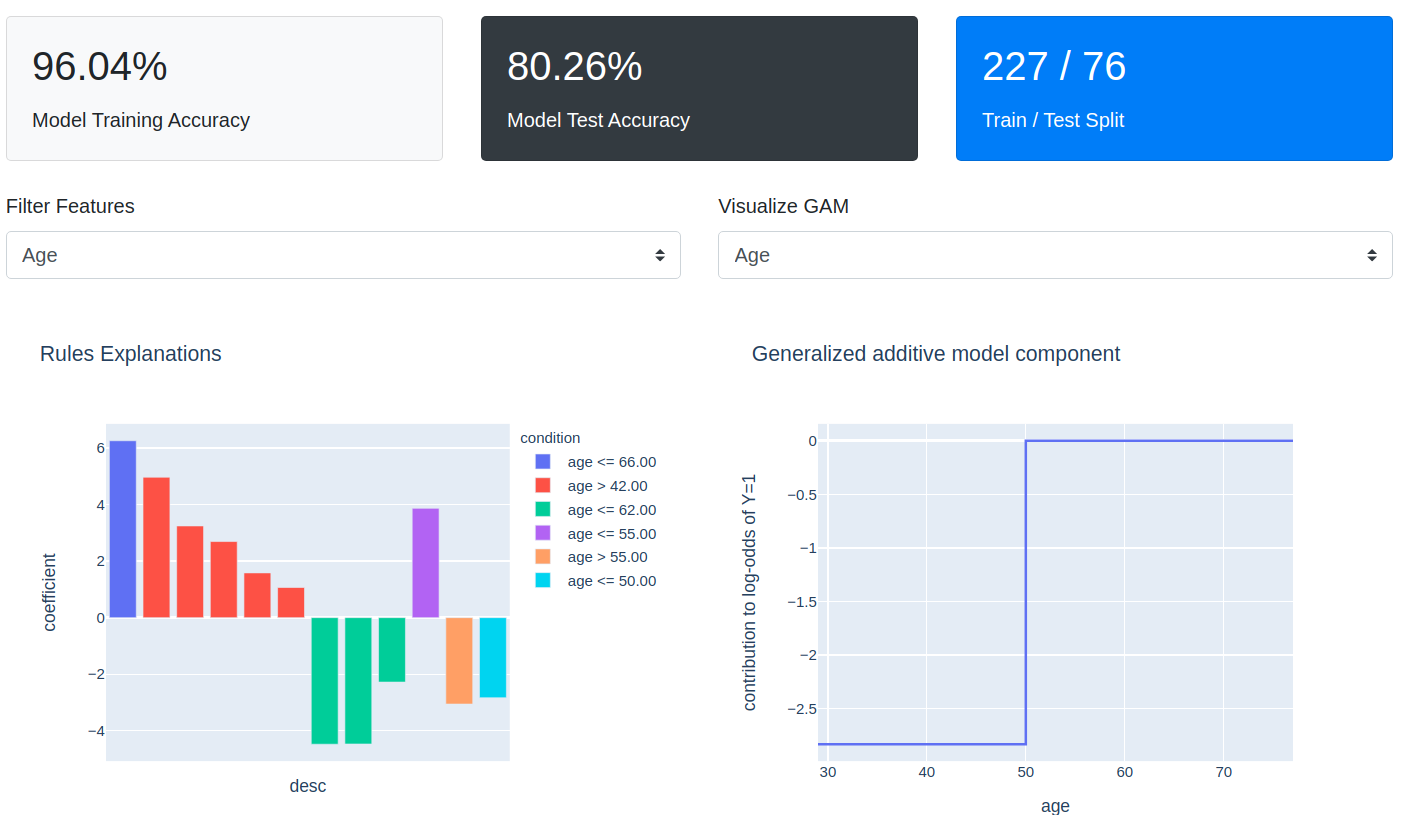The image size is (1408, 815).
Task: Toggle legend entry age <= 66.00
Action: point(596,462)
